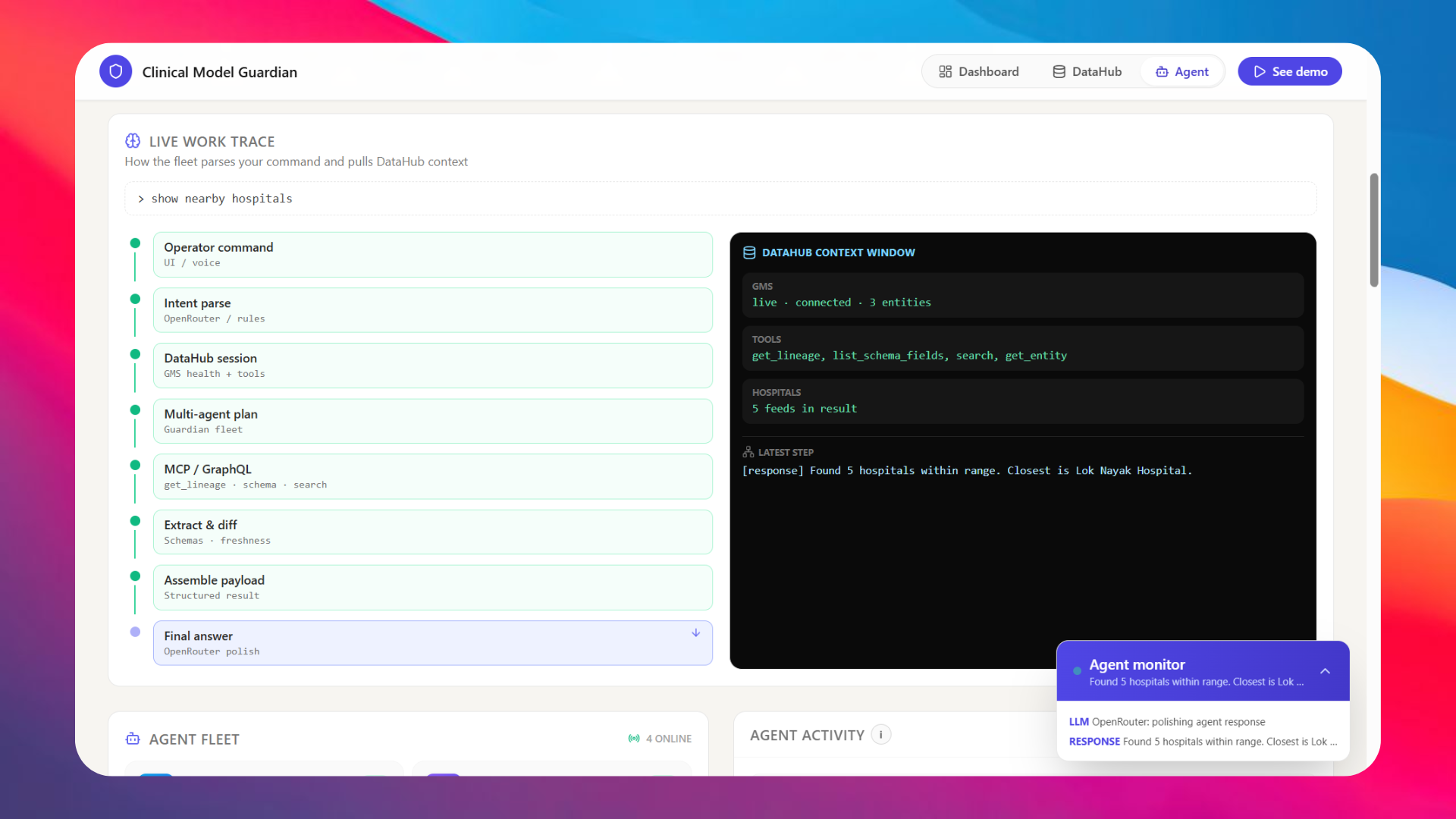
Task: Click the Dashboard grid icon
Action: pos(945,71)
